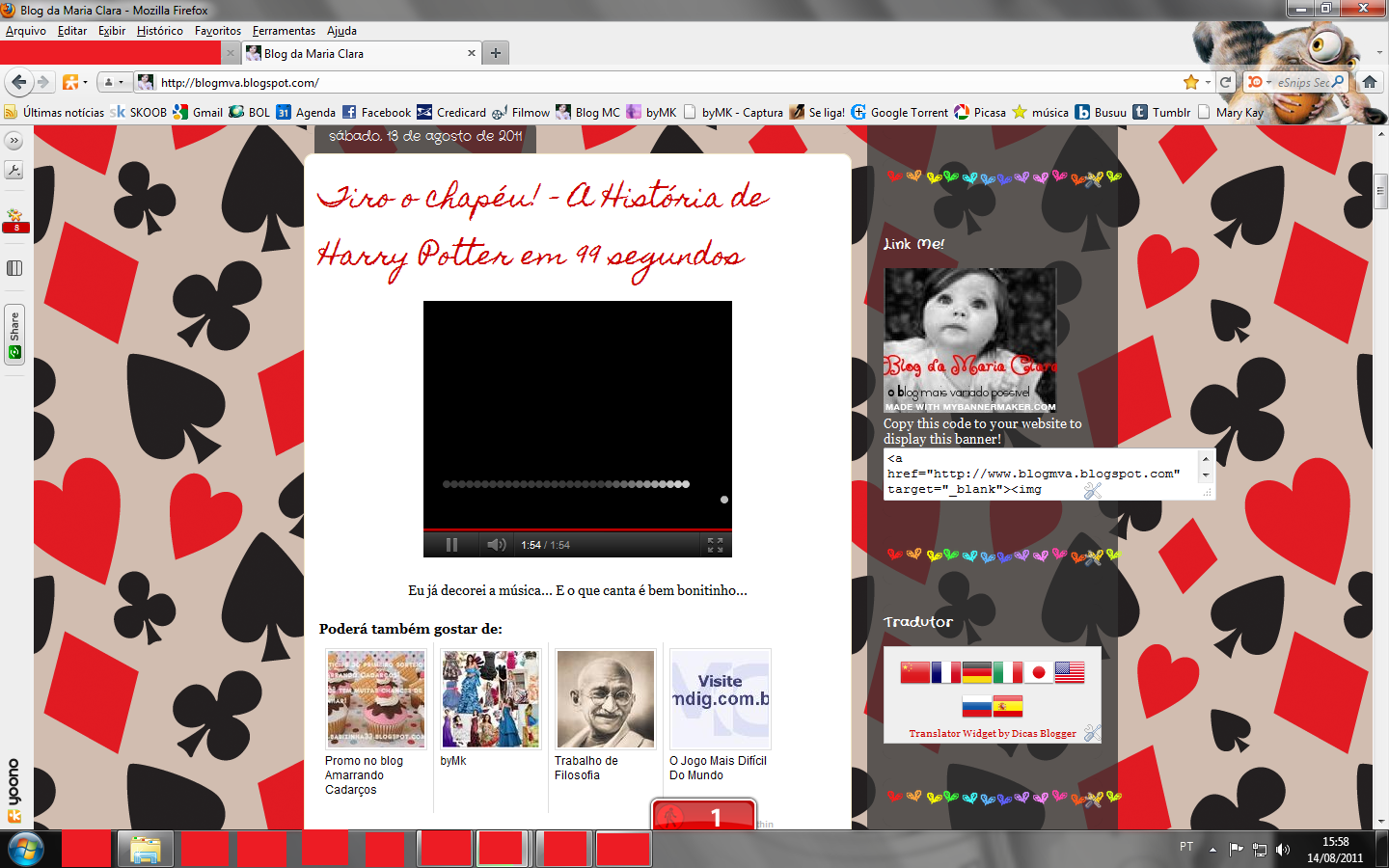The image size is (1389, 868).
Task: Click the forward navigation arrow
Action: (x=42, y=82)
